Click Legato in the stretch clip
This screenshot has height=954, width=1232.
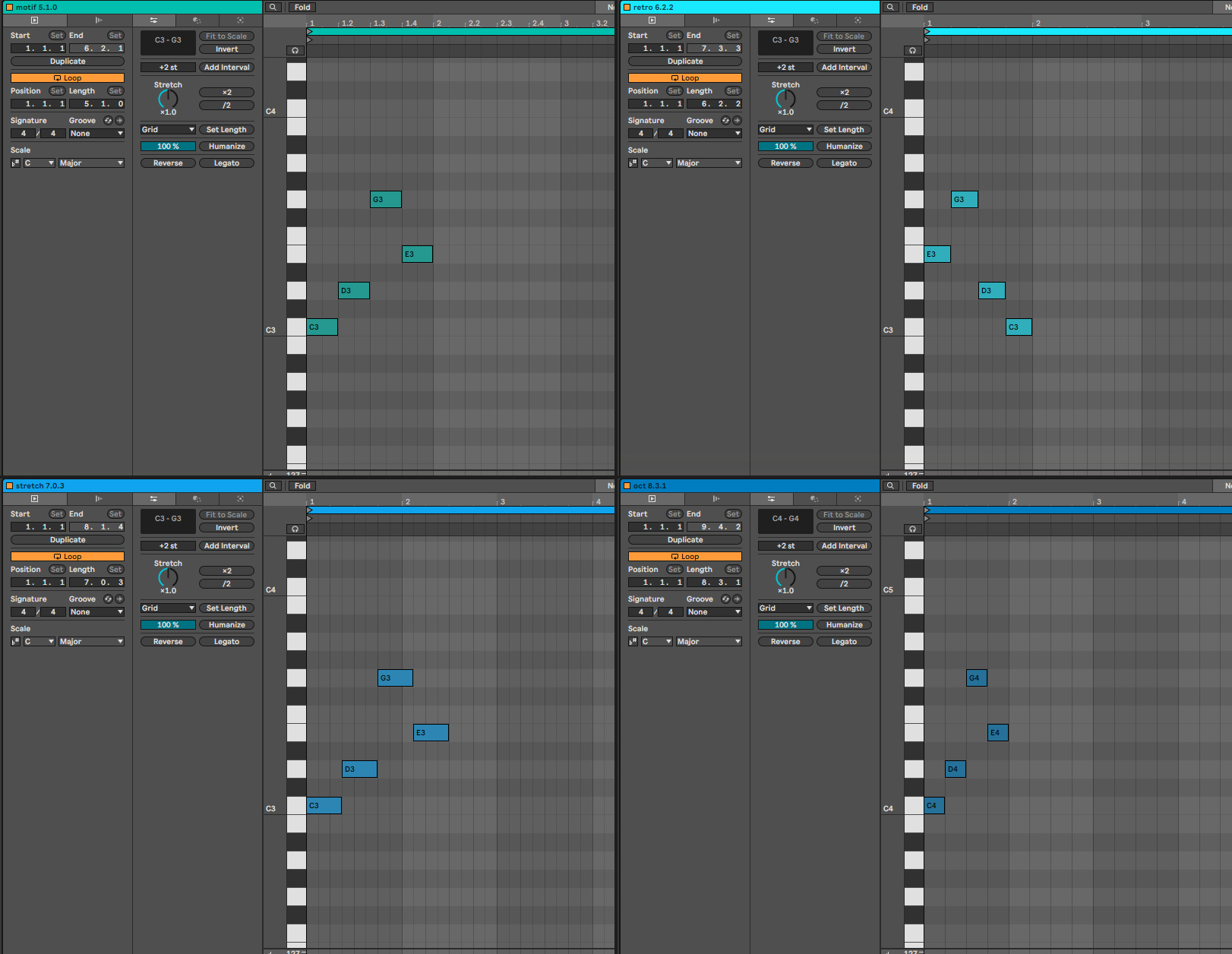[x=226, y=642]
